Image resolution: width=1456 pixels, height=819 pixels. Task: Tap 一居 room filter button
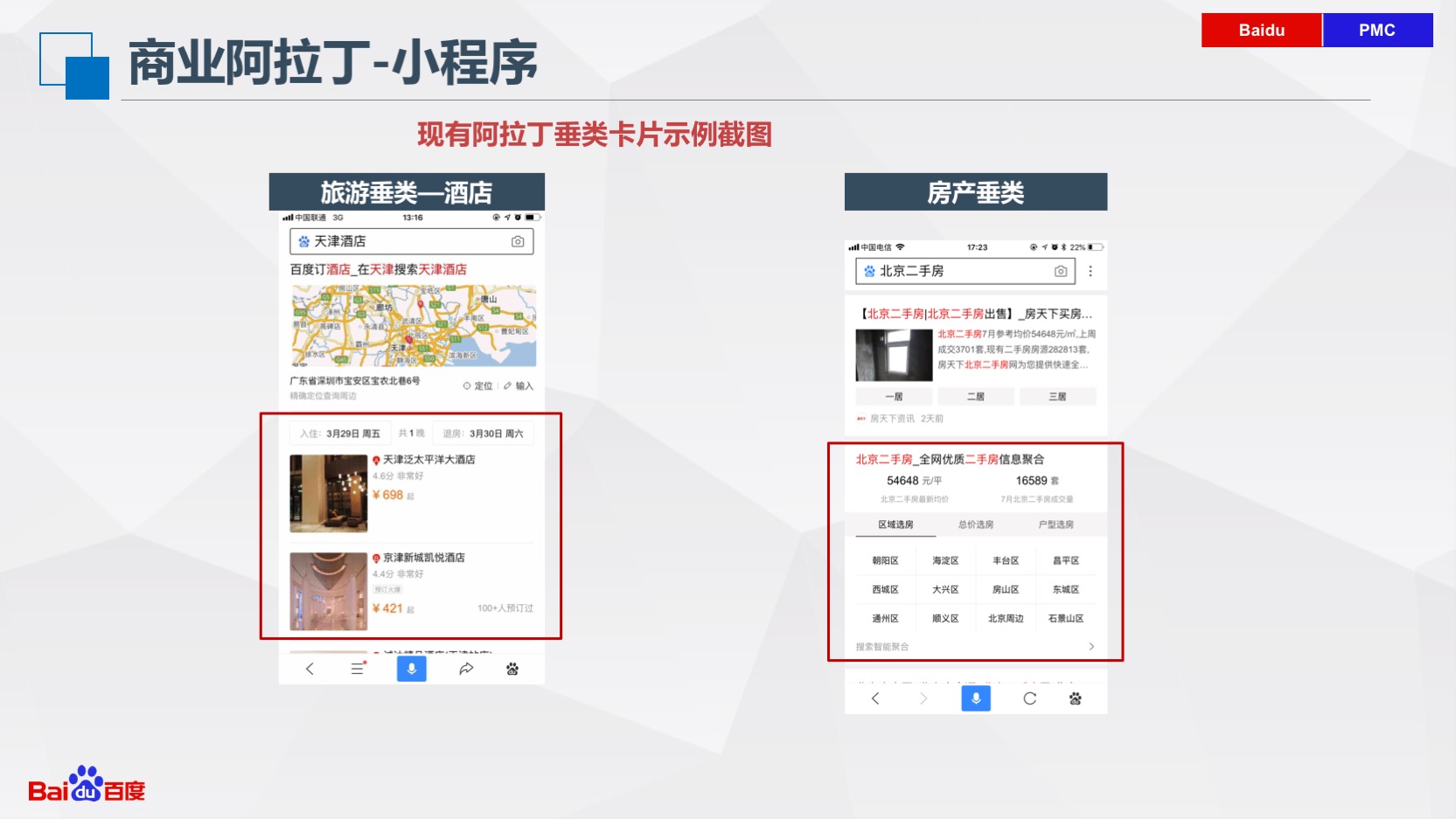coord(894,397)
